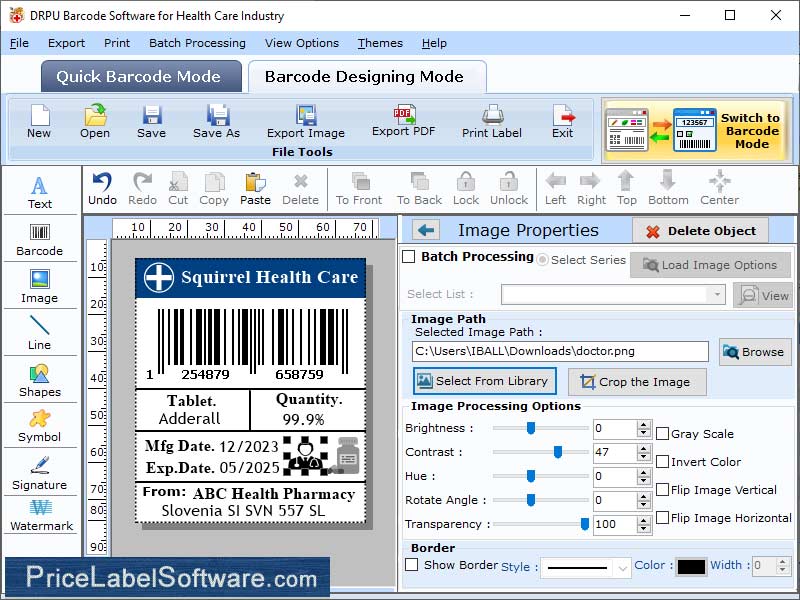Open the Print menu

(117, 43)
